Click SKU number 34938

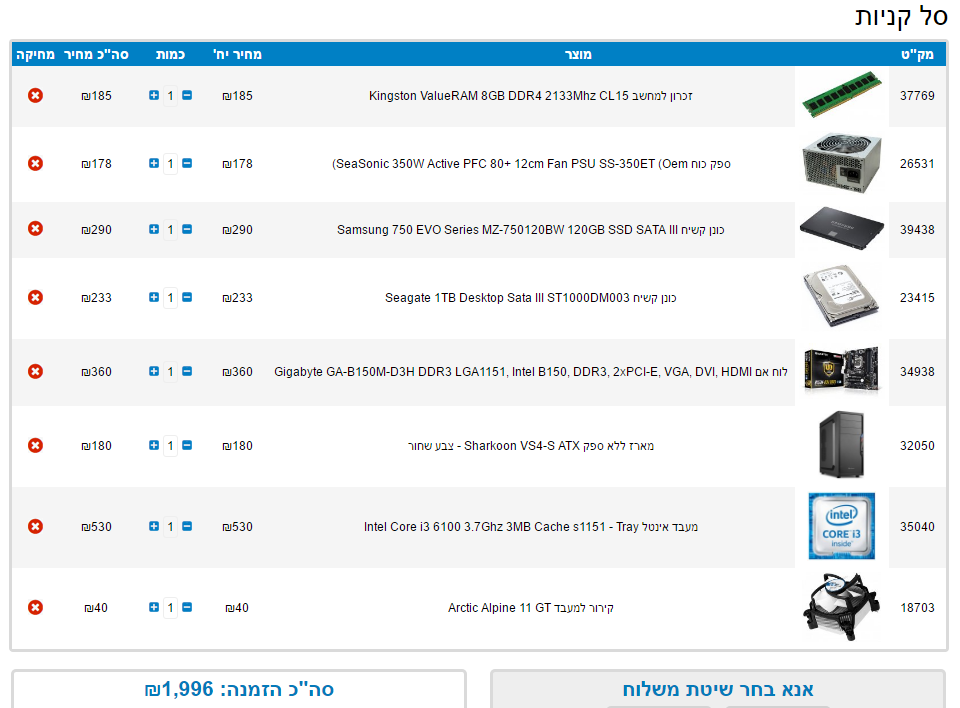click(917, 372)
